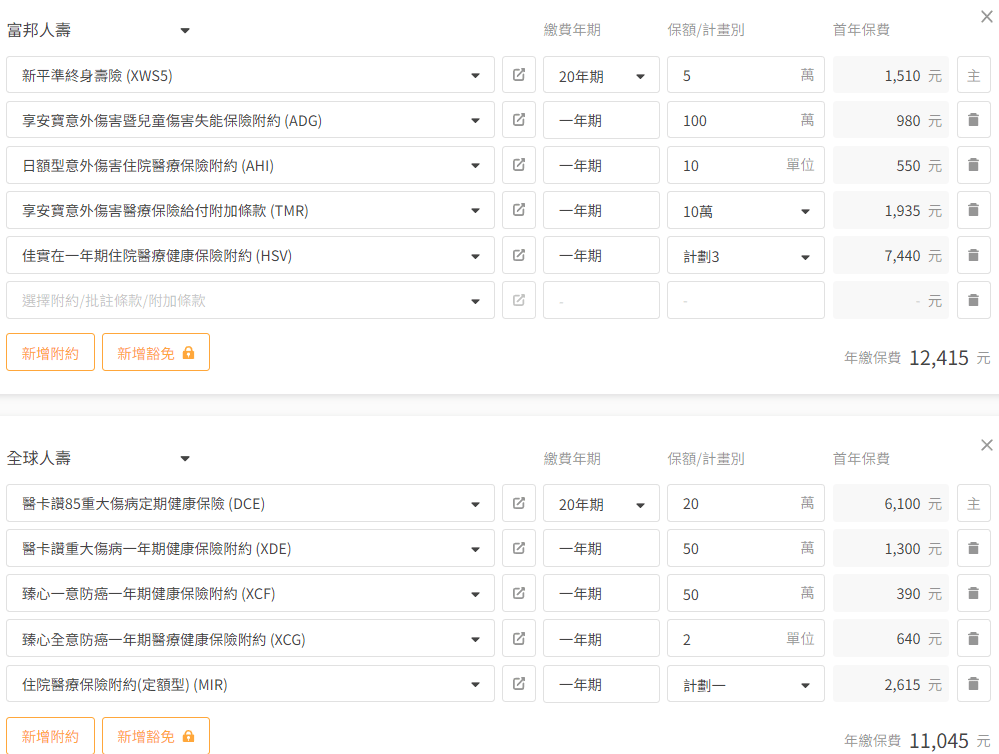Trash the 醫卡讚重大傷病一年期 (XDE) rider
The image size is (999, 754).
[973, 548]
